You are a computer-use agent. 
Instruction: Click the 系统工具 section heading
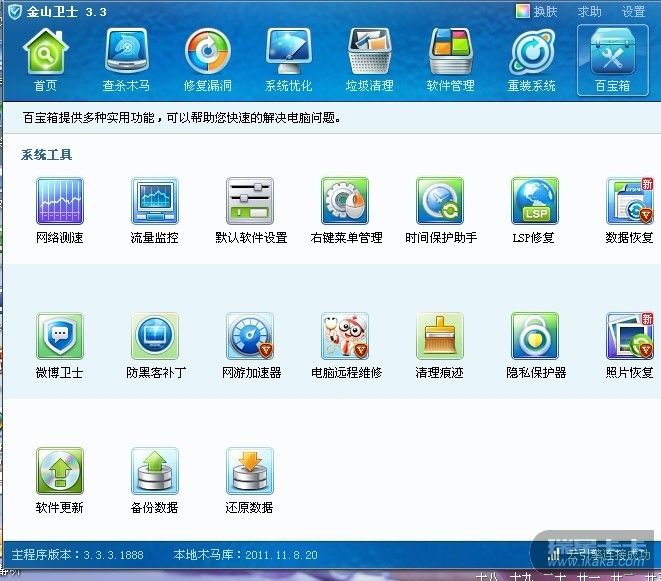[x=46, y=155]
